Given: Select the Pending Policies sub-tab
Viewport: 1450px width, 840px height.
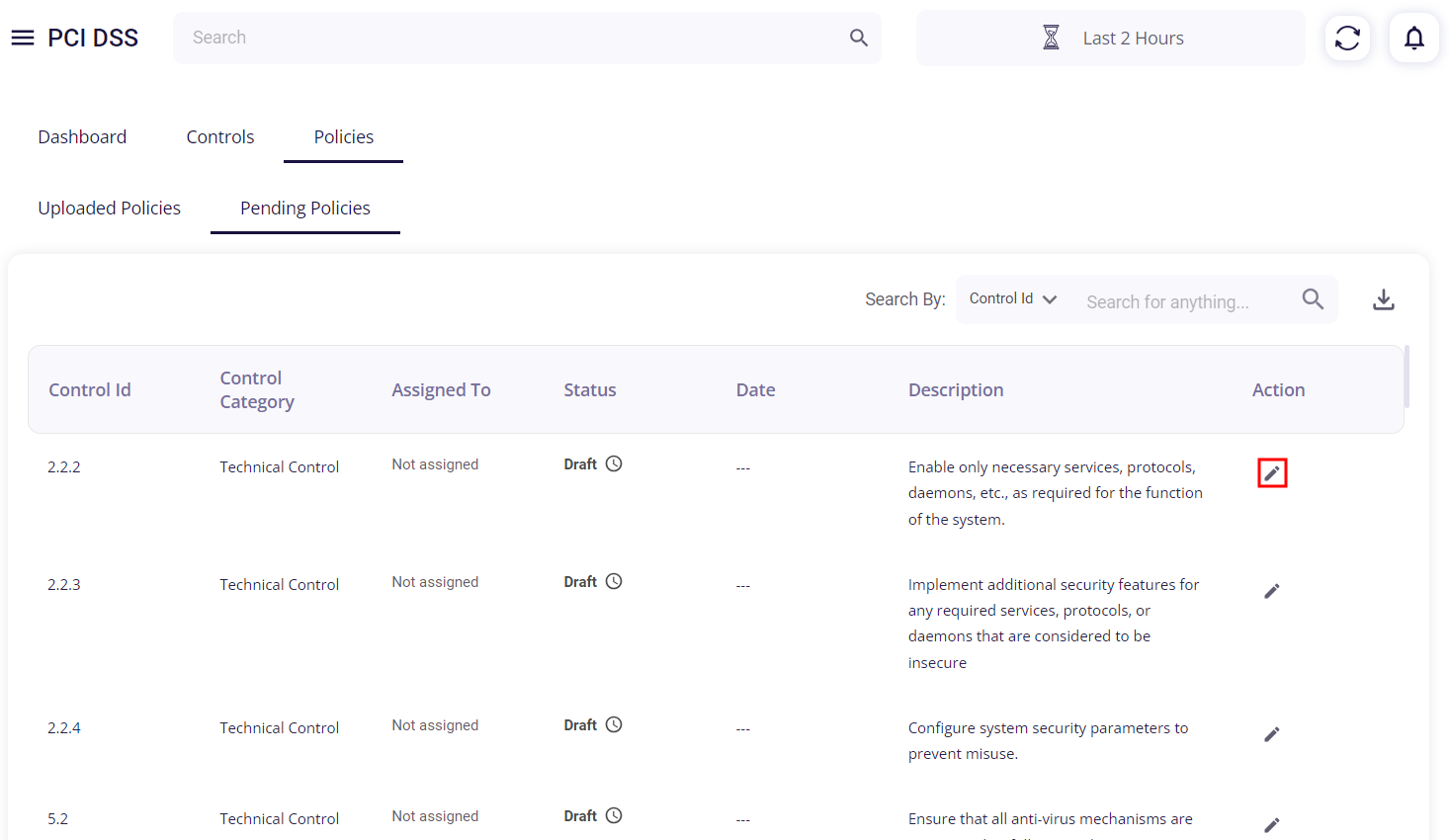Looking at the screenshot, I should point(305,208).
